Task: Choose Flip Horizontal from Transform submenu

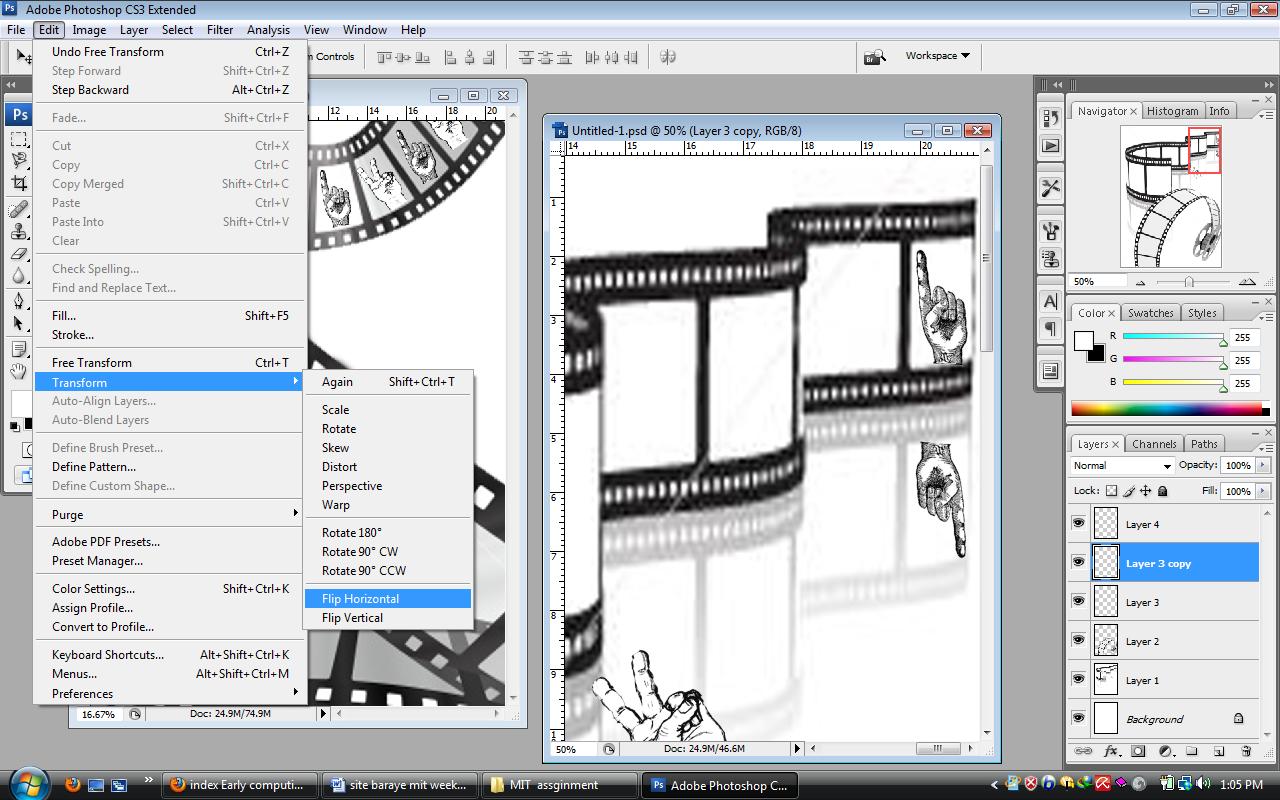Action: click(388, 598)
